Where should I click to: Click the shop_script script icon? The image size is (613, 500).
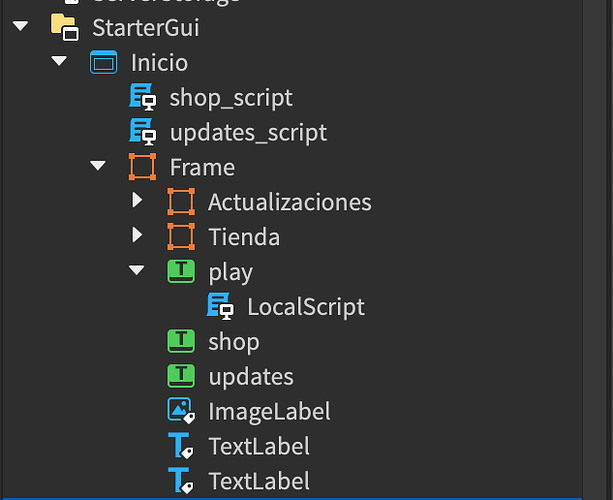143,98
